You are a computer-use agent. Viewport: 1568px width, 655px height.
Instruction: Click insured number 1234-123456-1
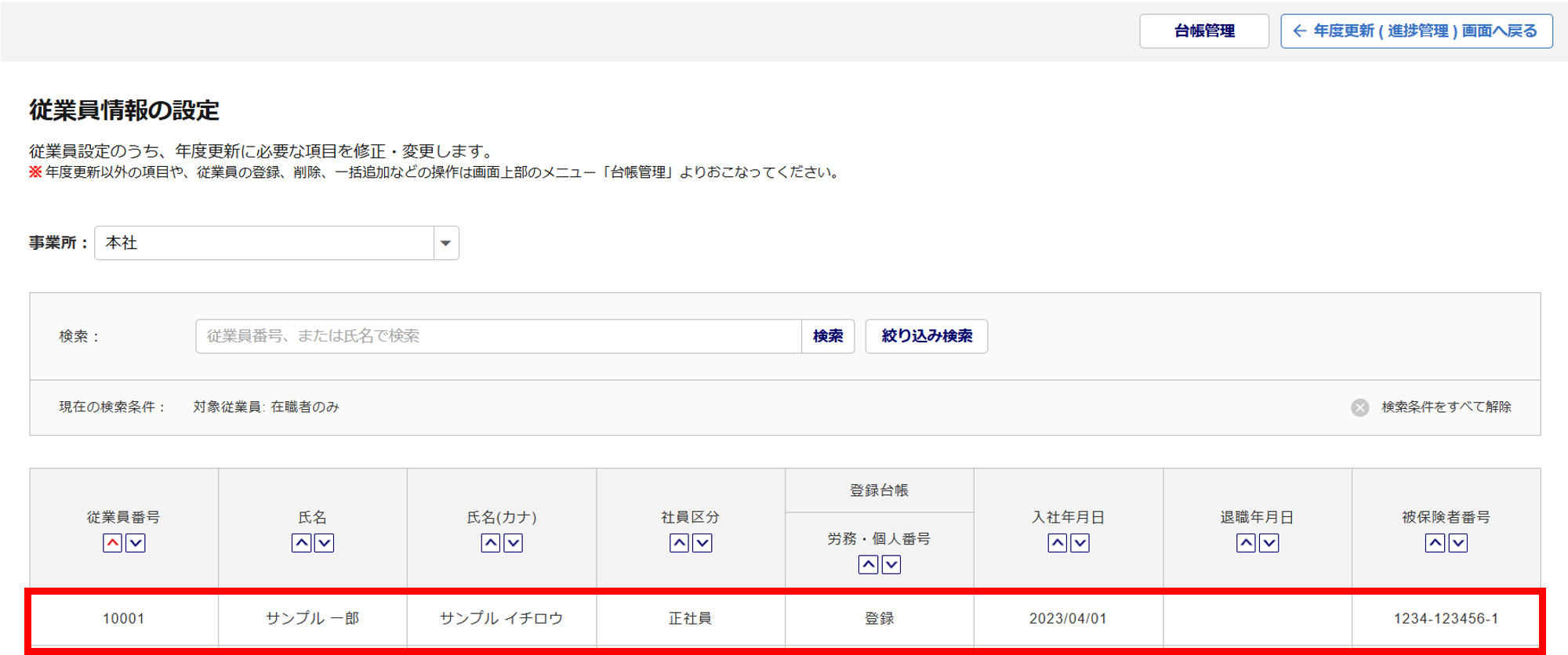tap(1446, 619)
